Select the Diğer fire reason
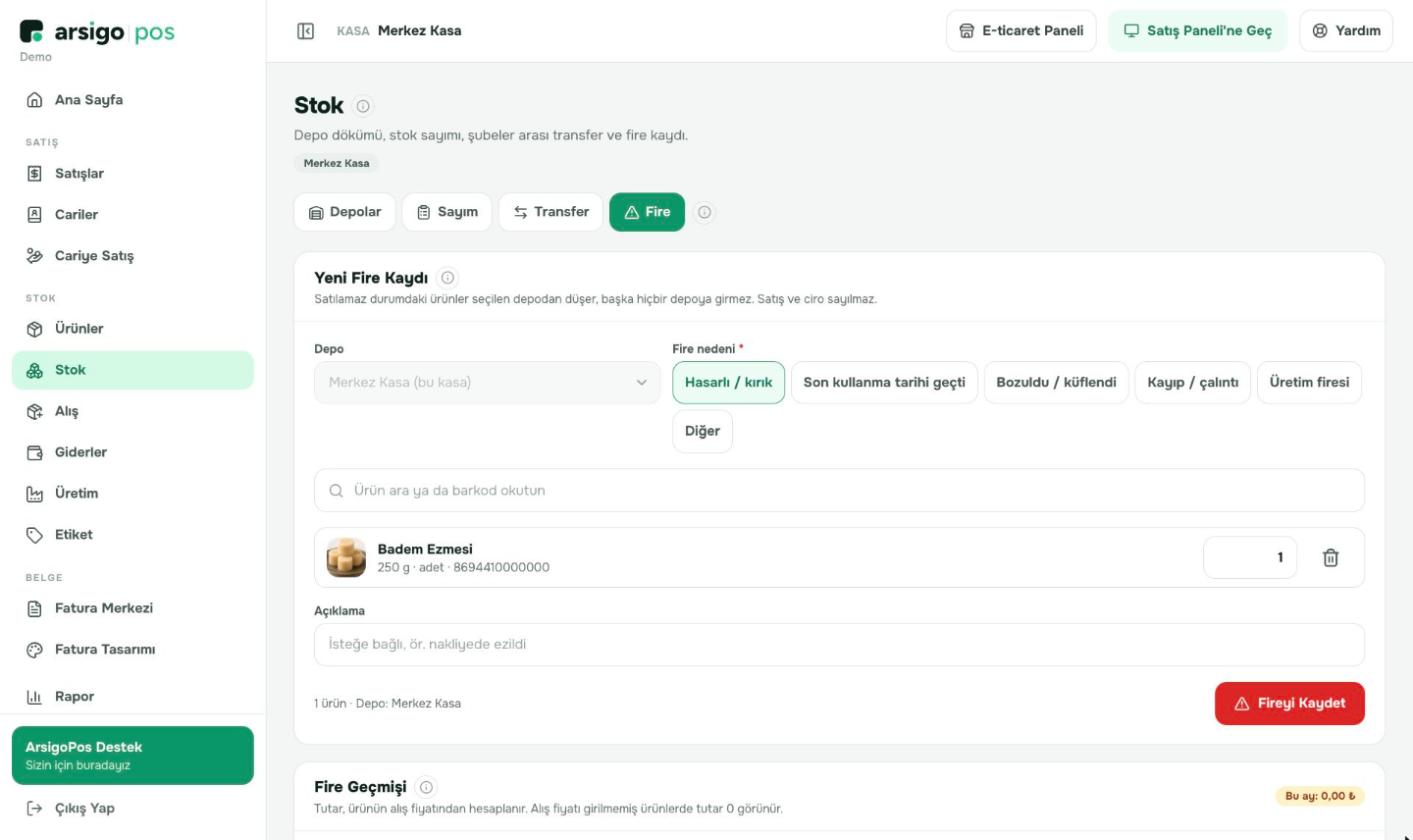 [702, 432]
